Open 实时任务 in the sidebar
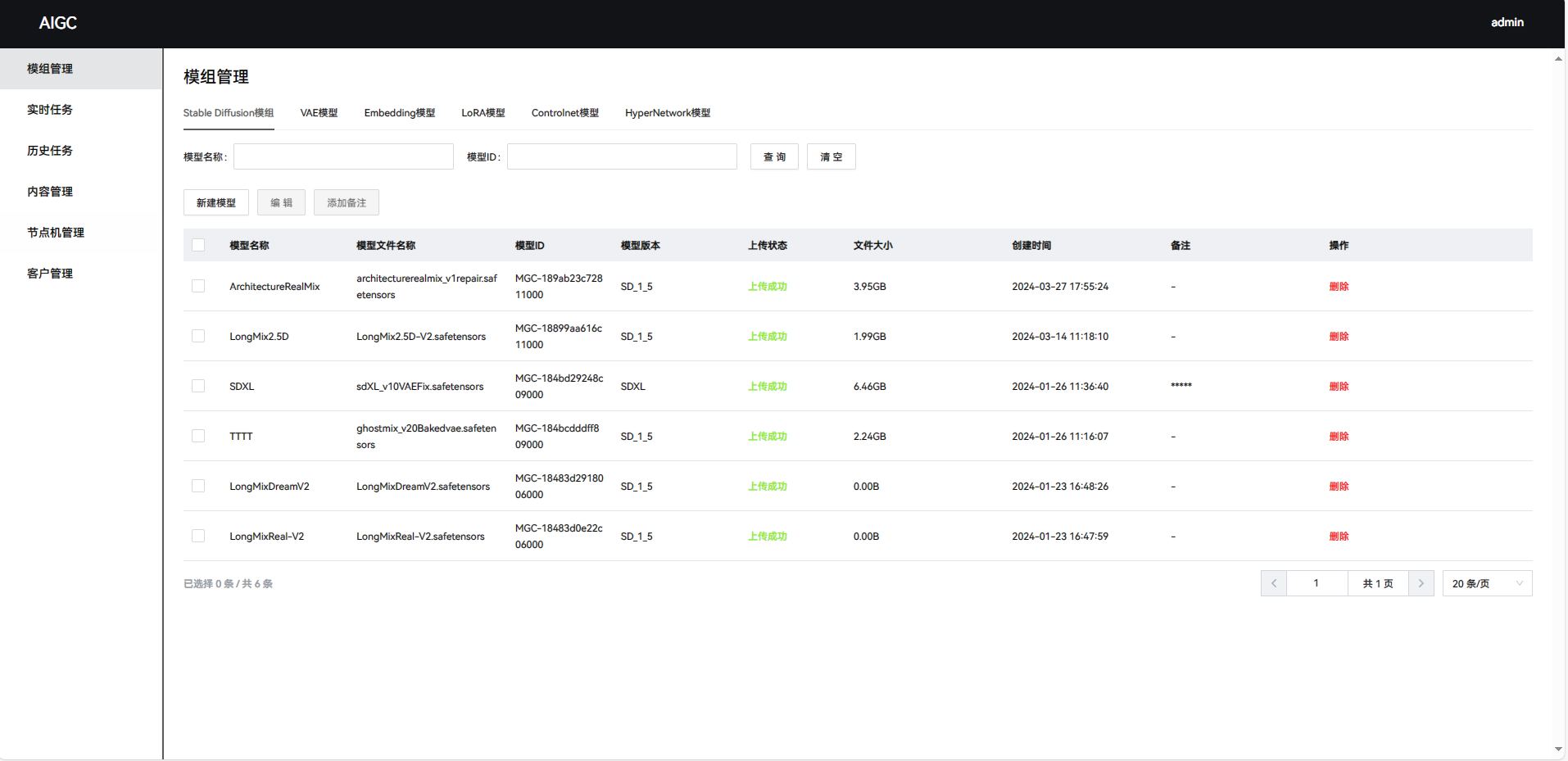This screenshot has width=1568, height=761. click(x=50, y=110)
